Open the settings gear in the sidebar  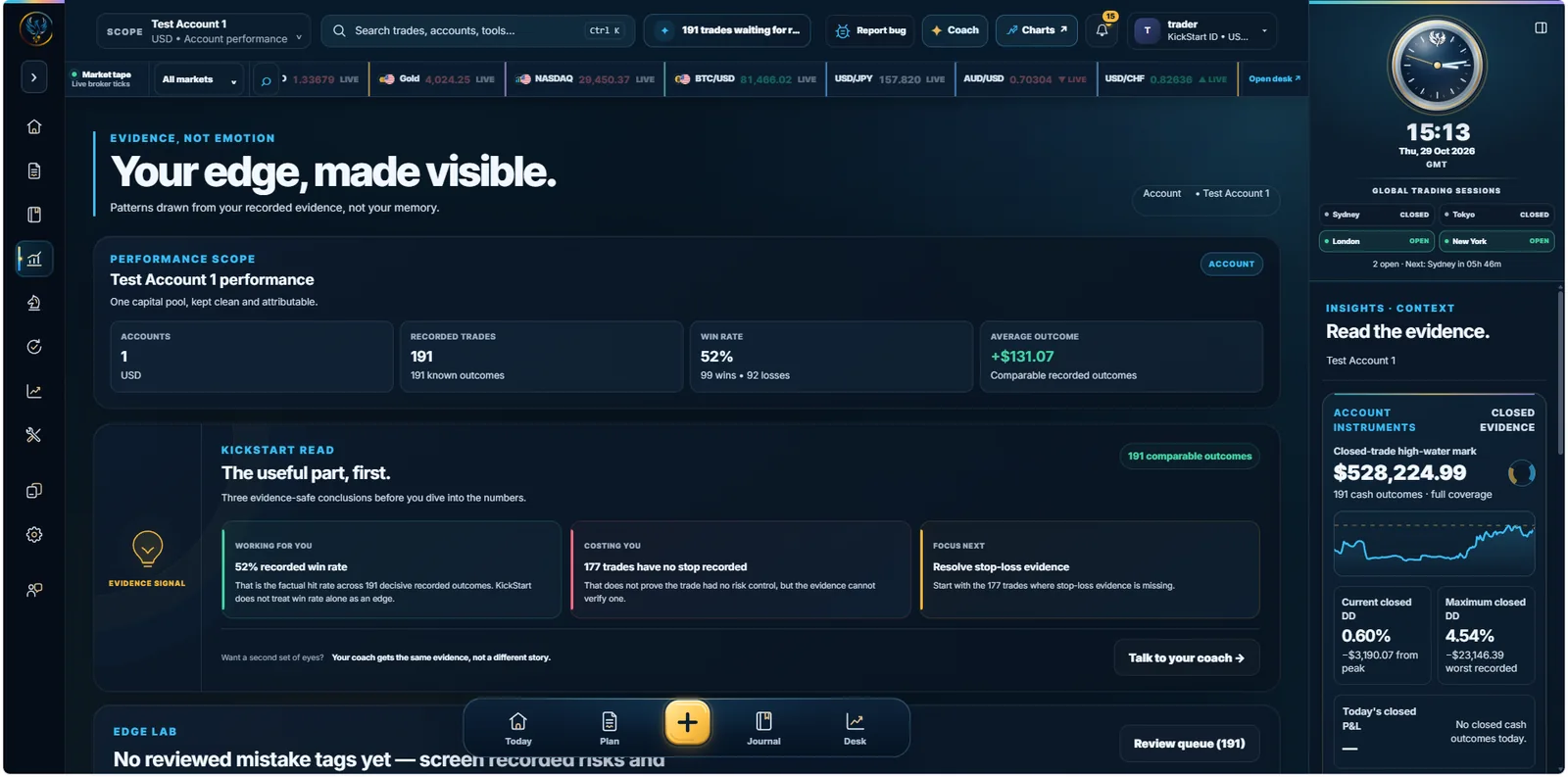34,535
